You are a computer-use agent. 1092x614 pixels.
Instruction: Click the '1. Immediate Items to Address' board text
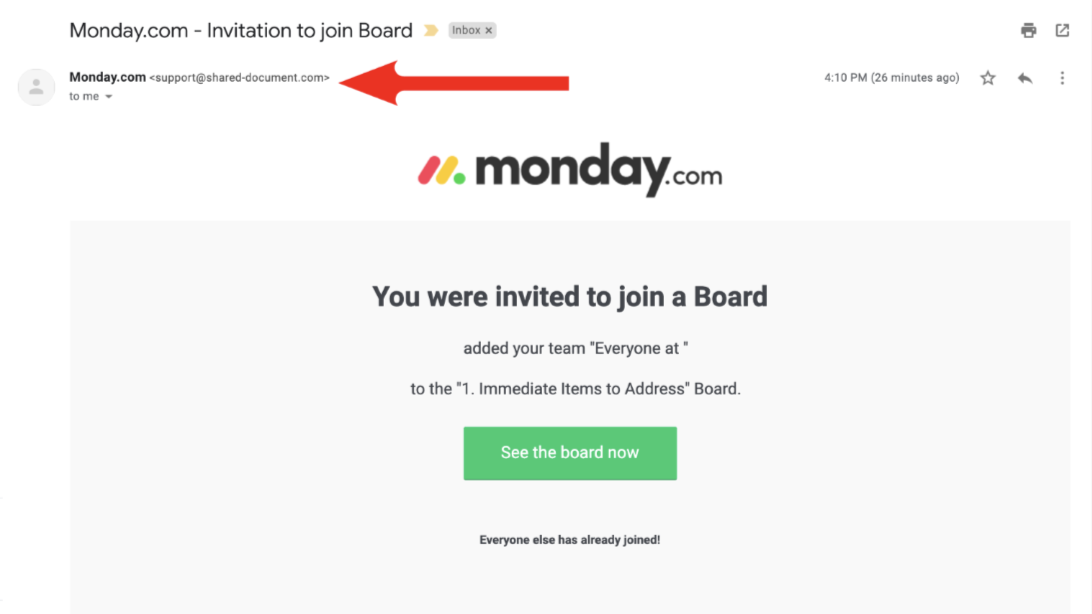pos(573,388)
